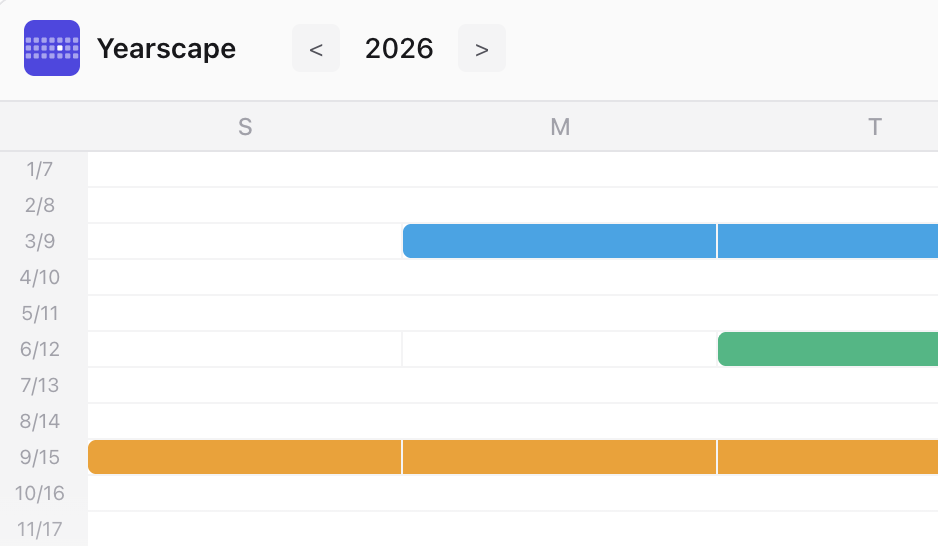Select the 9/15 row label

(40, 458)
